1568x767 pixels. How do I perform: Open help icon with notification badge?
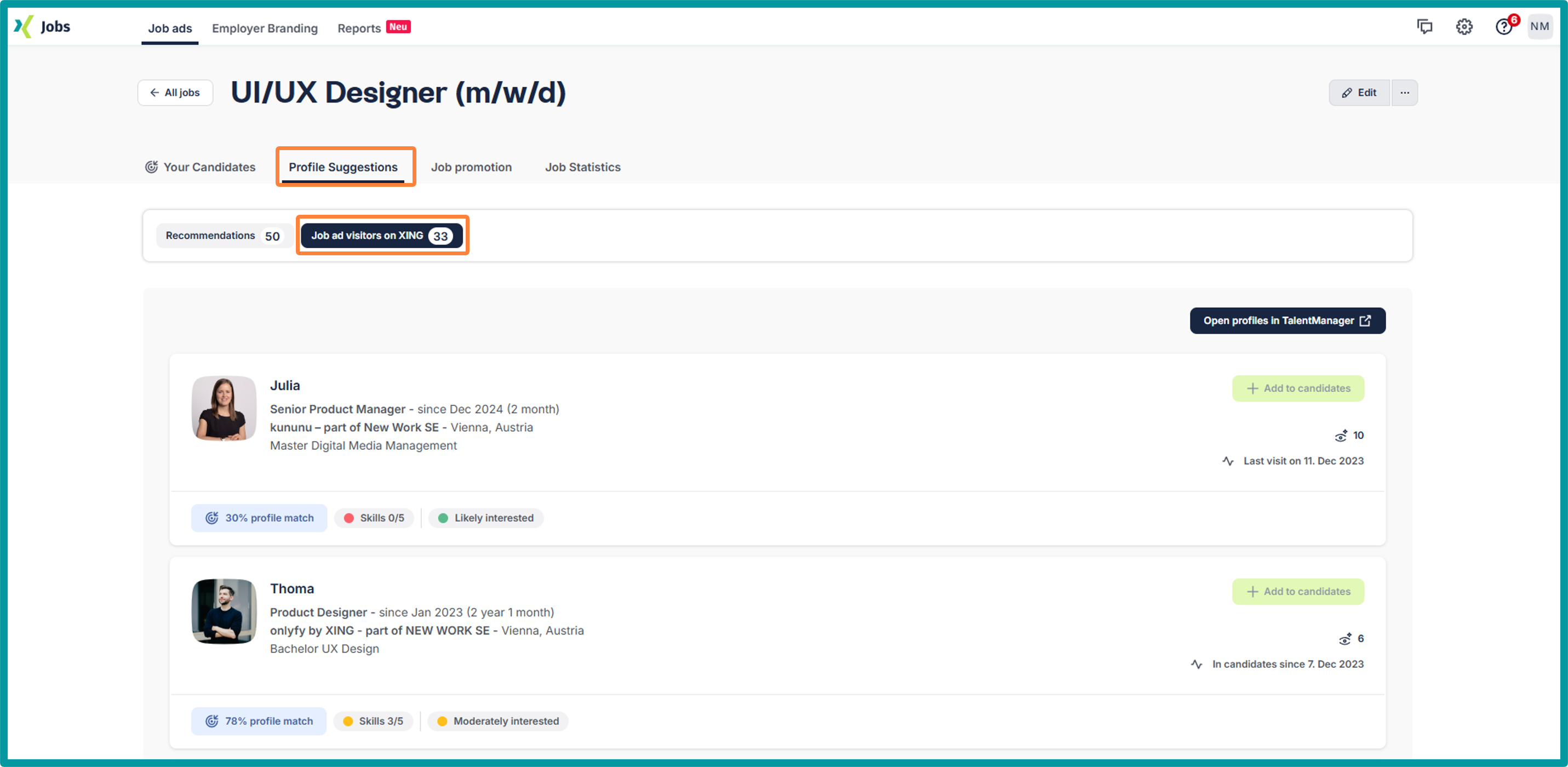[1503, 27]
